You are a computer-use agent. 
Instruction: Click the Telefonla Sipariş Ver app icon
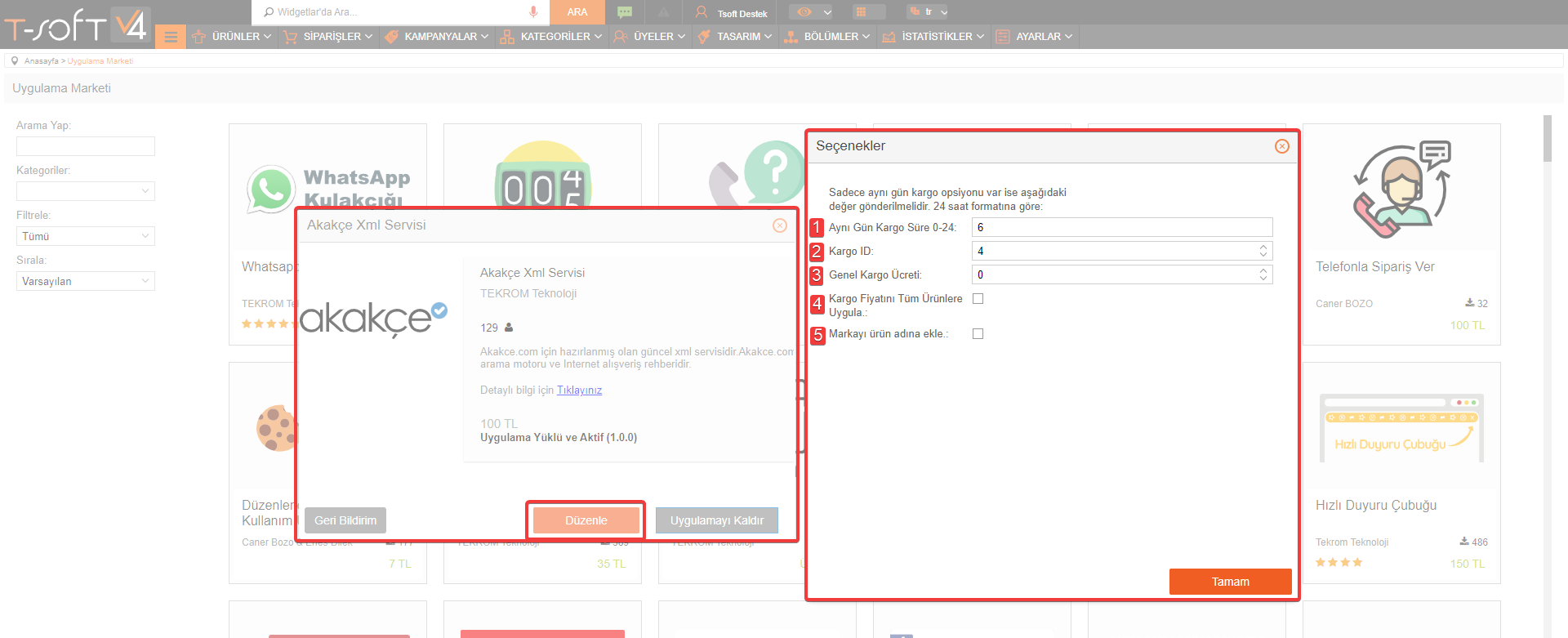1402,190
